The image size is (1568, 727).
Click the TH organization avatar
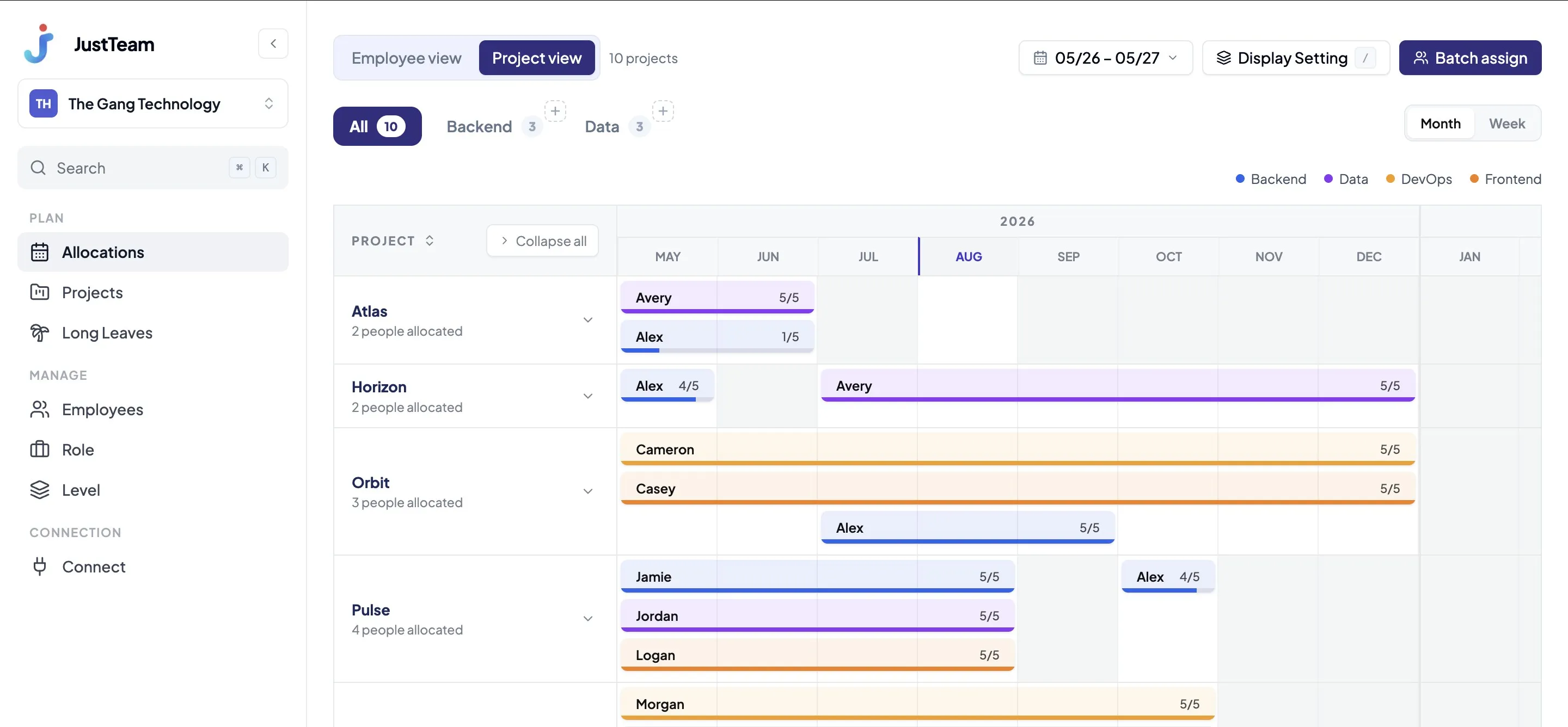[x=43, y=103]
